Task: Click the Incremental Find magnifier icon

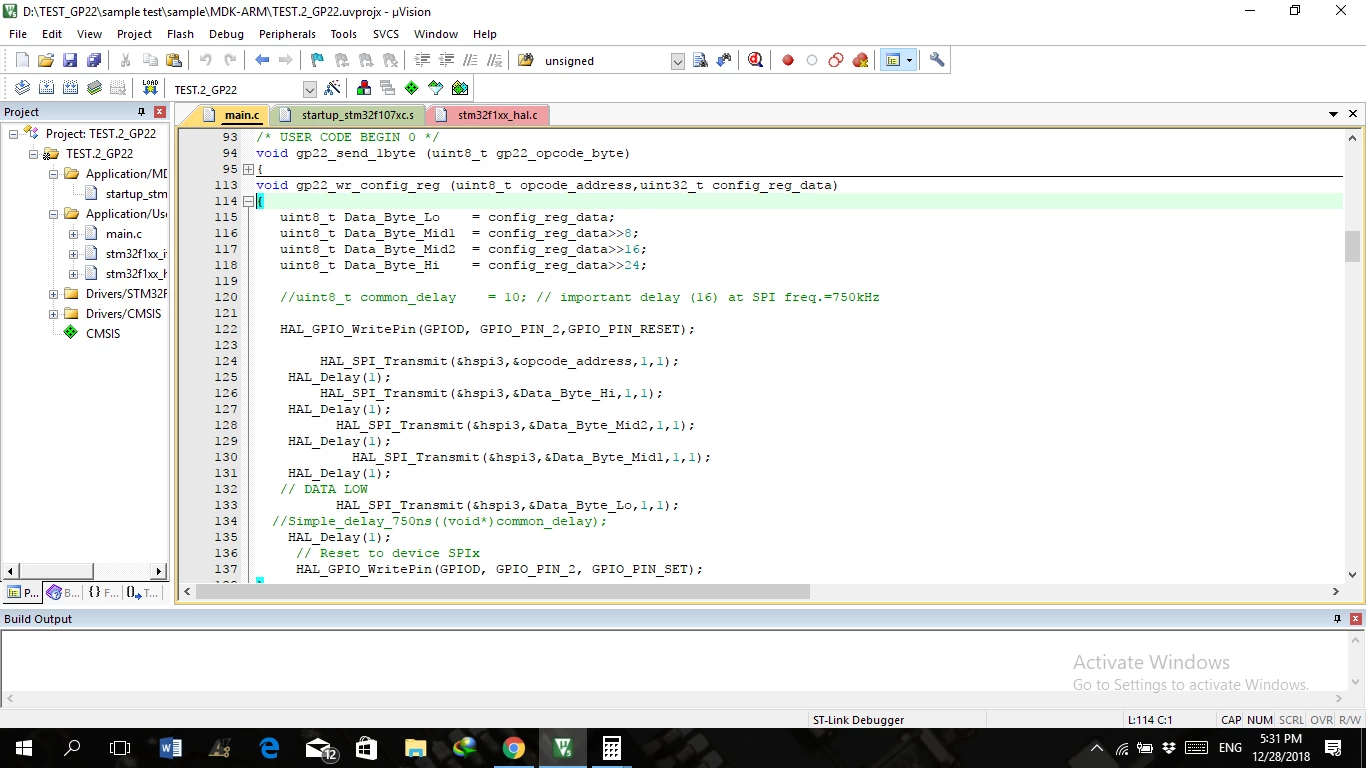Action: pos(724,60)
